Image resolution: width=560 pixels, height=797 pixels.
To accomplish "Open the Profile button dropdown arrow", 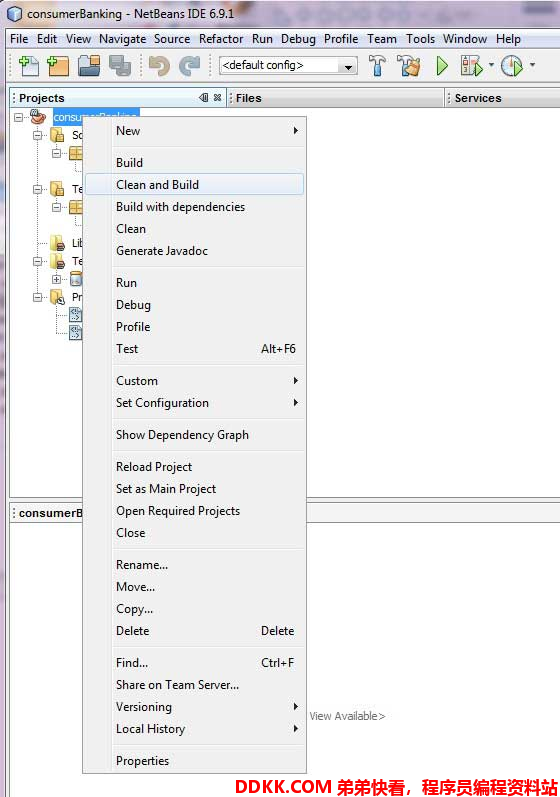I will (532, 65).
